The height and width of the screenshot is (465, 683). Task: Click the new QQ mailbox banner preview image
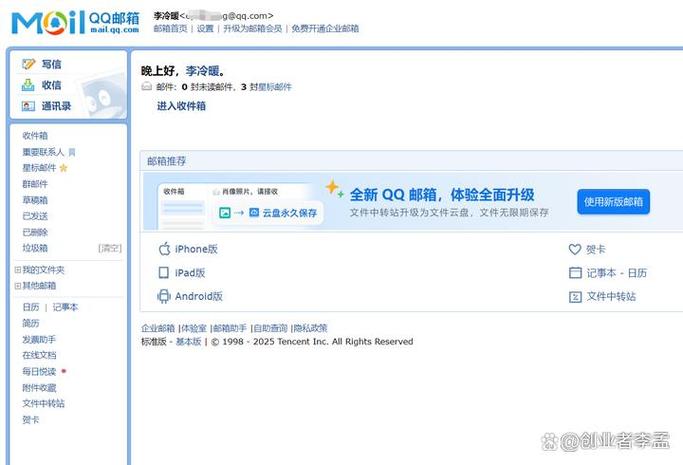click(240, 205)
